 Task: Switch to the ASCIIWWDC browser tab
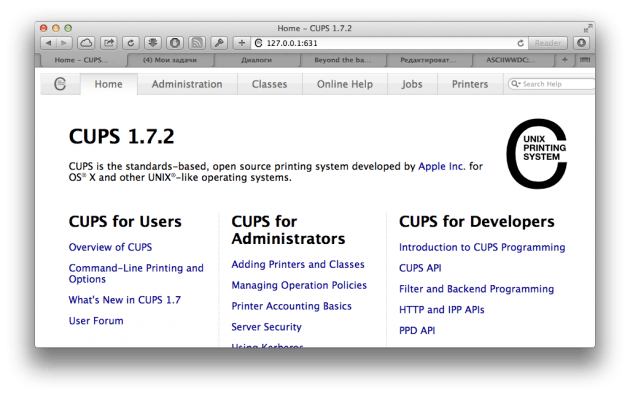(x=511, y=60)
